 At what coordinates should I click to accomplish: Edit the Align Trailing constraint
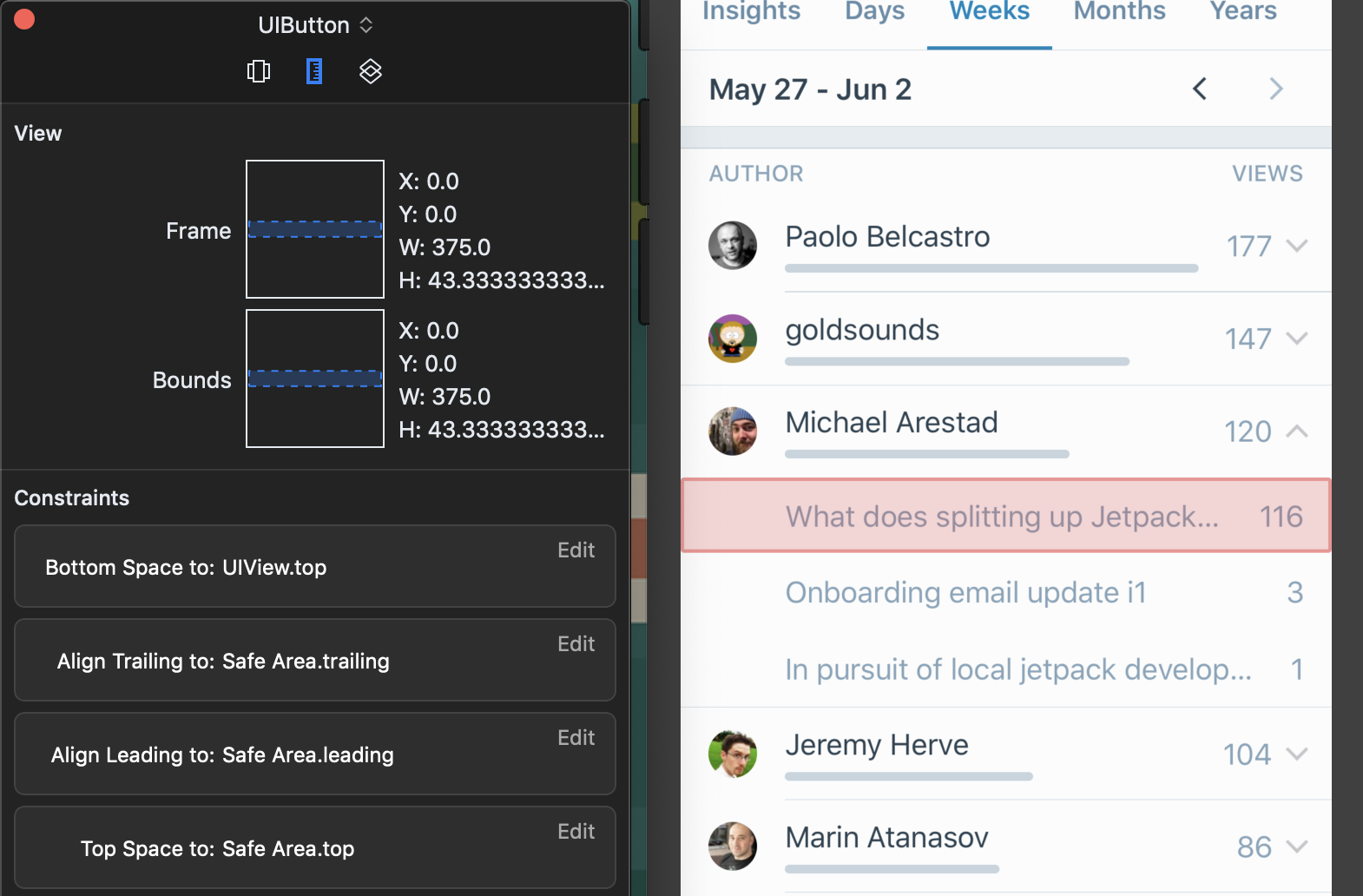click(x=576, y=644)
